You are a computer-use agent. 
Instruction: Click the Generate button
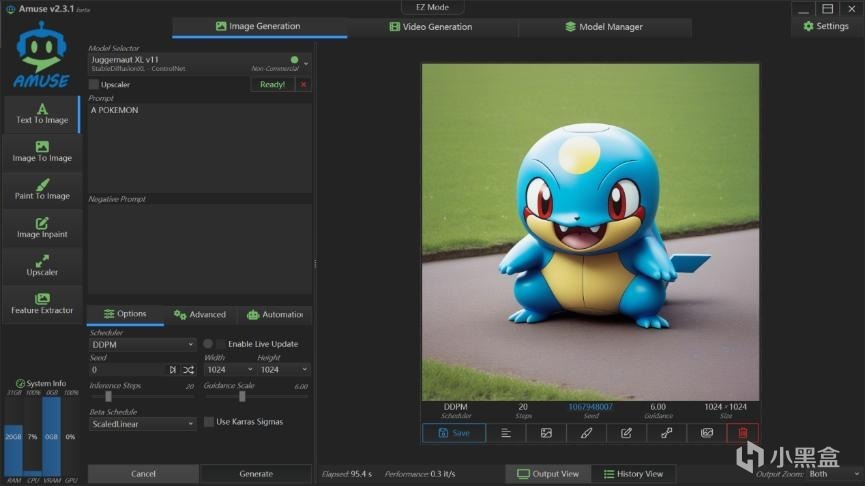click(x=256, y=474)
